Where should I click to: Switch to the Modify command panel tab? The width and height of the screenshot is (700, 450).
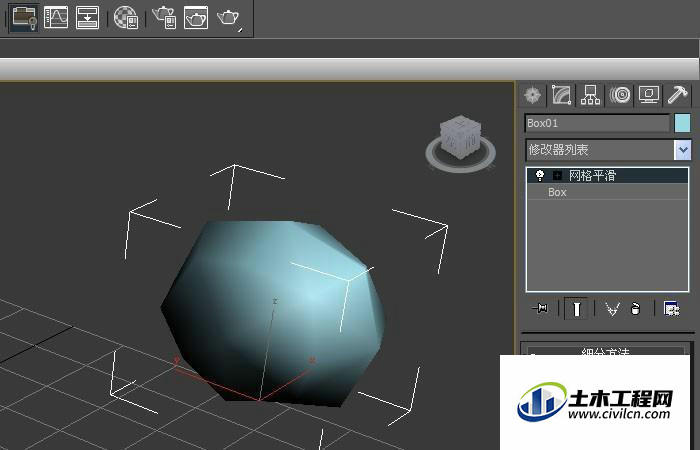pyautogui.click(x=562, y=95)
